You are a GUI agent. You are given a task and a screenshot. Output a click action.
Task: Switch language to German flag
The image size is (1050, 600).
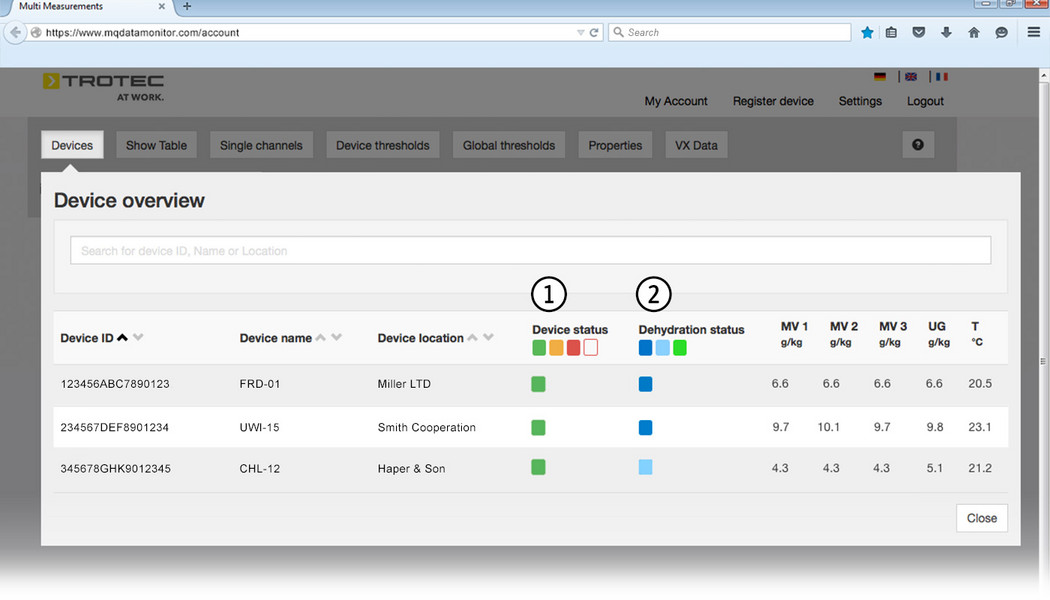click(880, 77)
